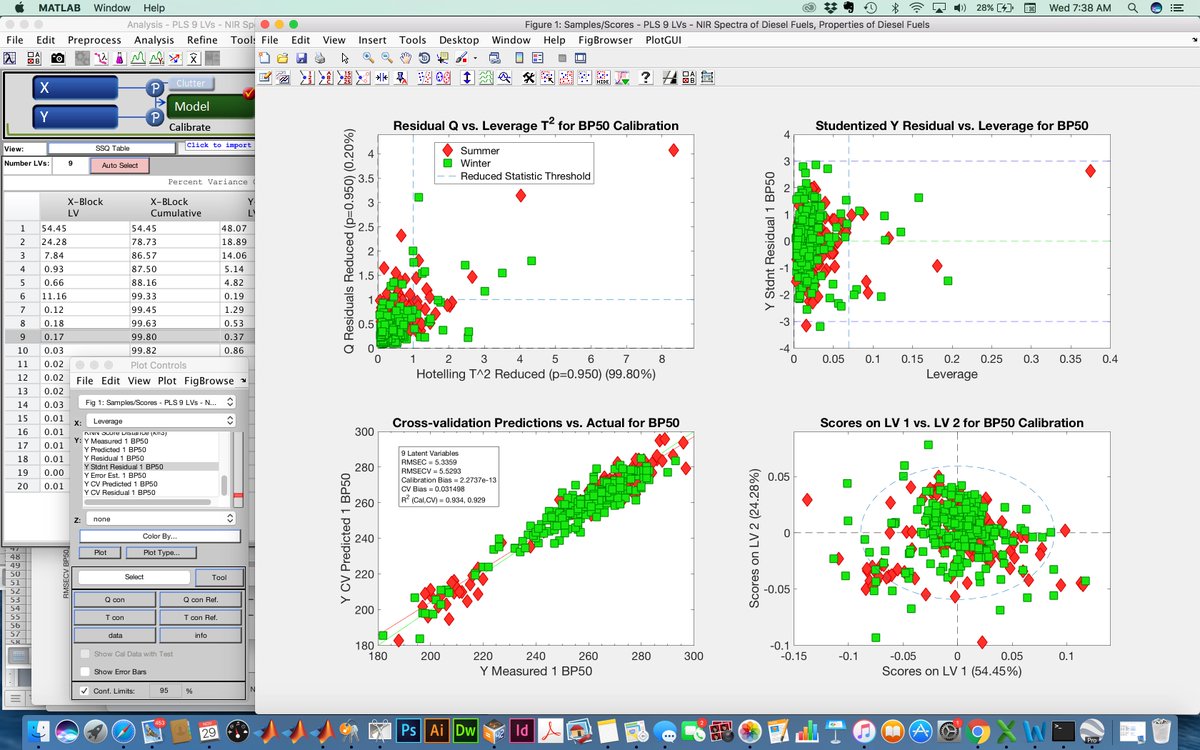The width and height of the screenshot is (1200, 750).
Task: Open the Preprocess menu
Action: tap(94, 40)
